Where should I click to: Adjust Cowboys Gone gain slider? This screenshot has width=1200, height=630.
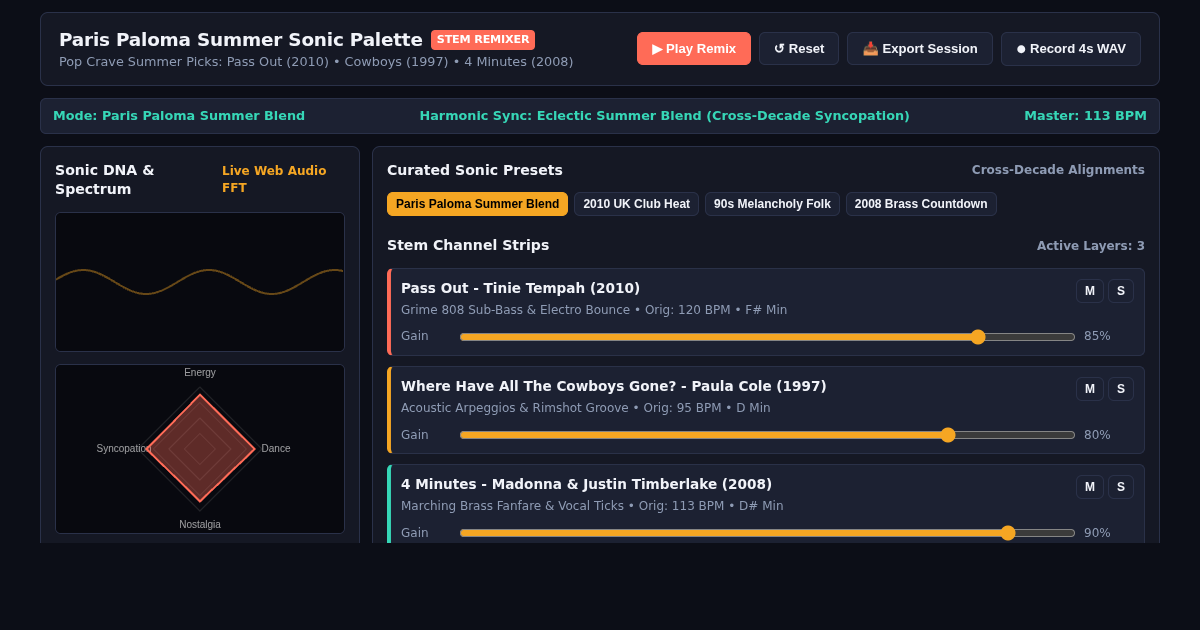[x=767, y=435]
